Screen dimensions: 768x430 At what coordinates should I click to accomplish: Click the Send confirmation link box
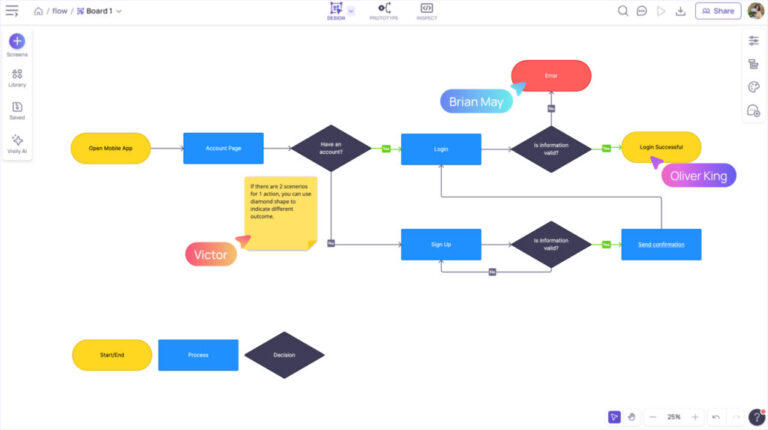pyautogui.click(x=661, y=244)
